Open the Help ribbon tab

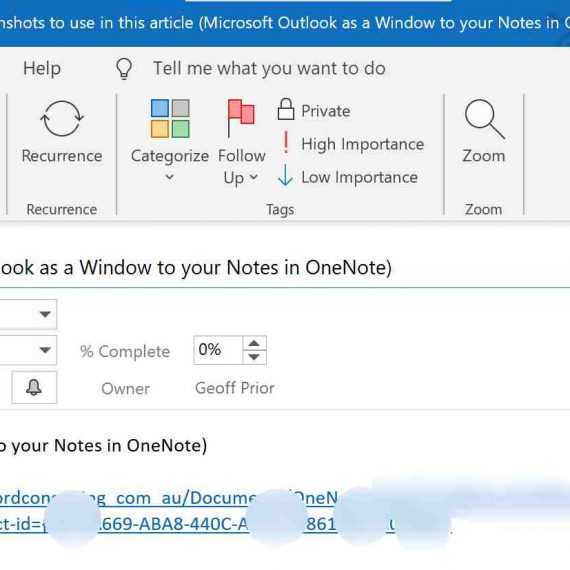point(42,69)
